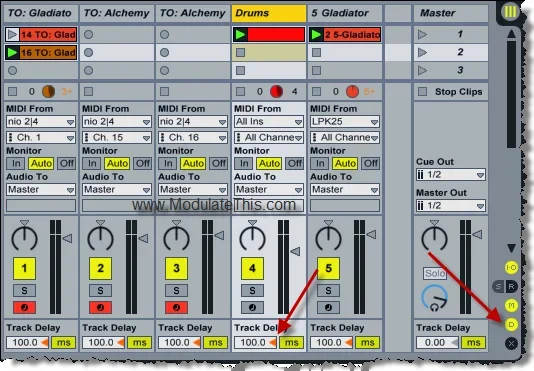
Task: Open the Cue Out 1/2 dropdown
Action: coord(451,175)
